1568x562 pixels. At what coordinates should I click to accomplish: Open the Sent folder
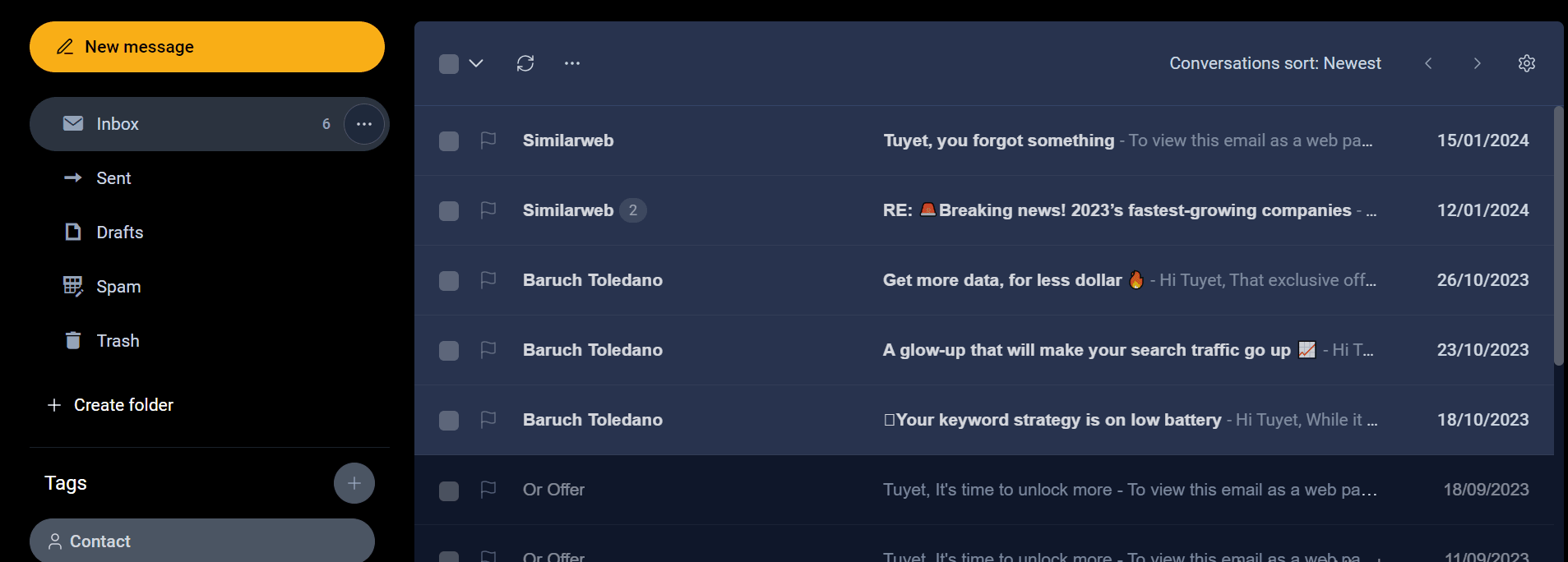coord(113,178)
